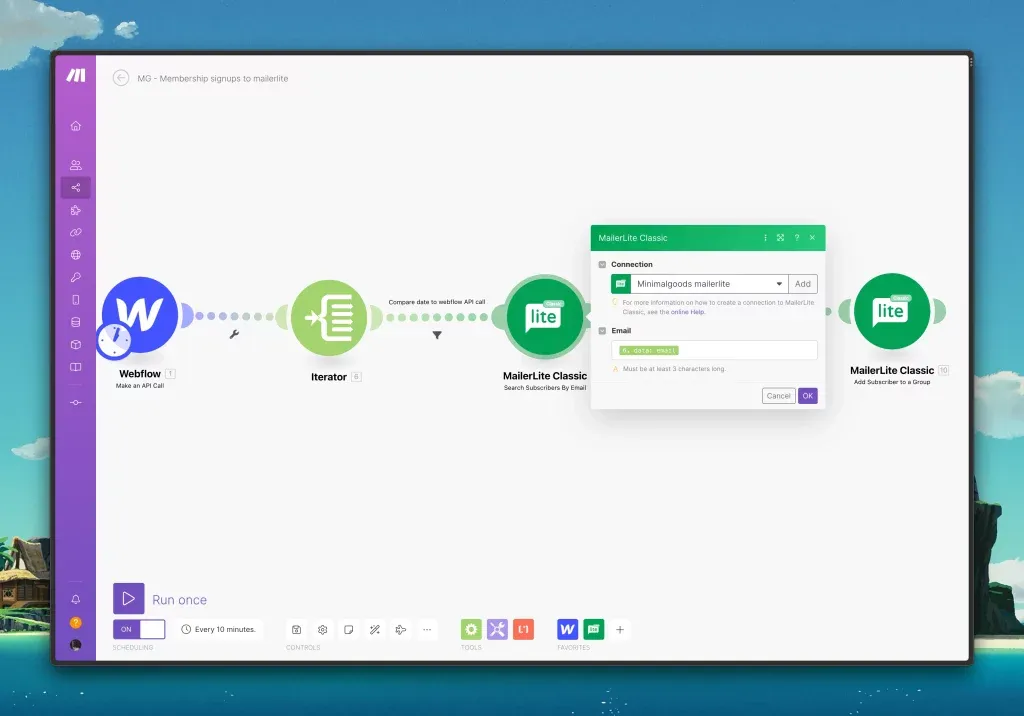Open Every 10 minutes schedule setting
Screen dimensions: 1024x716
pyautogui.click(x=218, y=629)
